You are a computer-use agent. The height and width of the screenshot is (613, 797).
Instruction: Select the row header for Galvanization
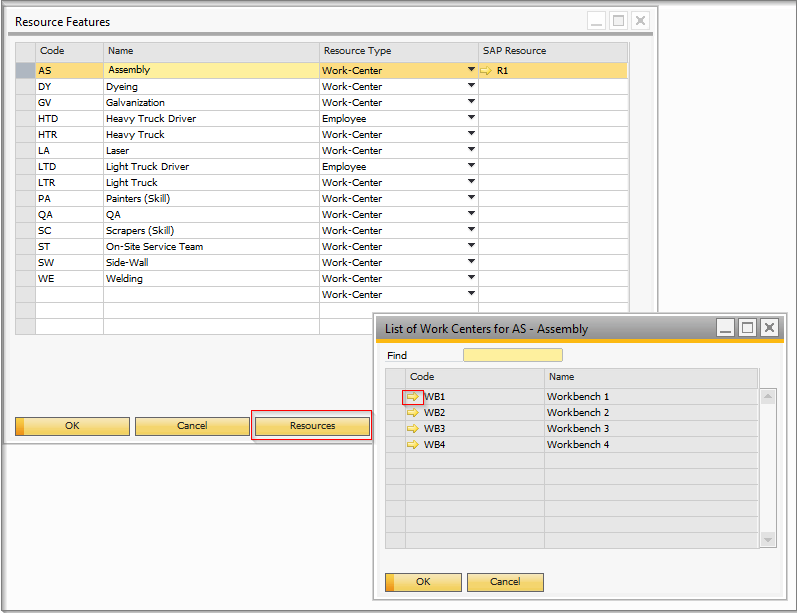[x=25, y=103]
